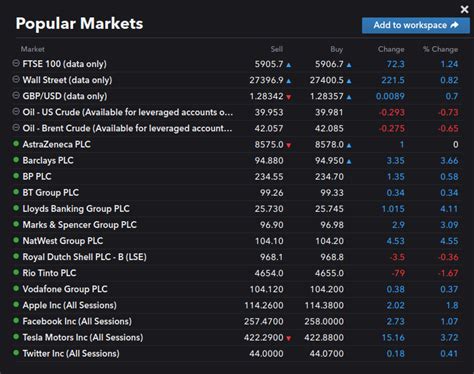Sort by the Market column header
The height and width of the screenshot is (374, 474).
tap(32, 49)
